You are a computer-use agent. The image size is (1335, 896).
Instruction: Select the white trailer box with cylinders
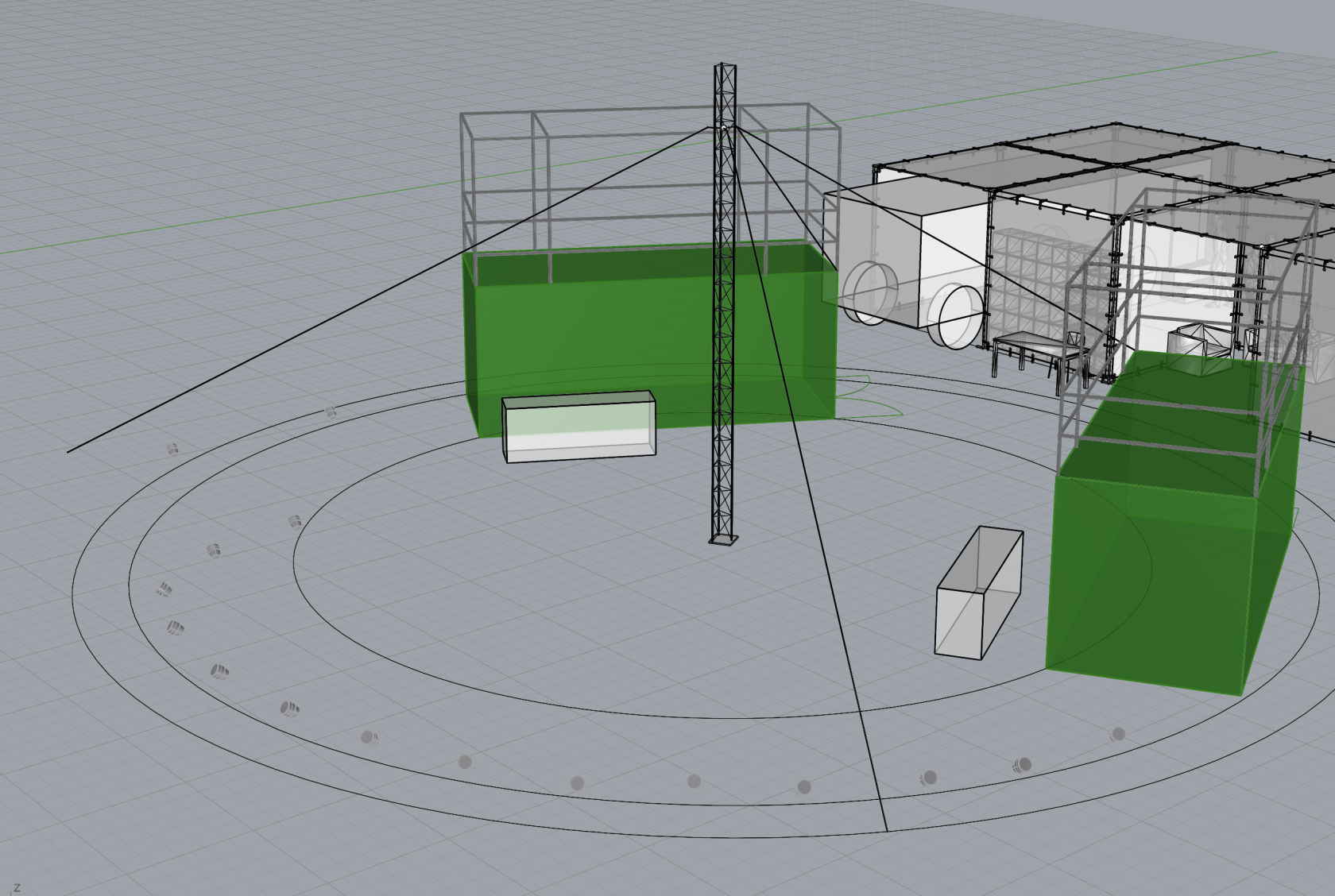point(906,262)
